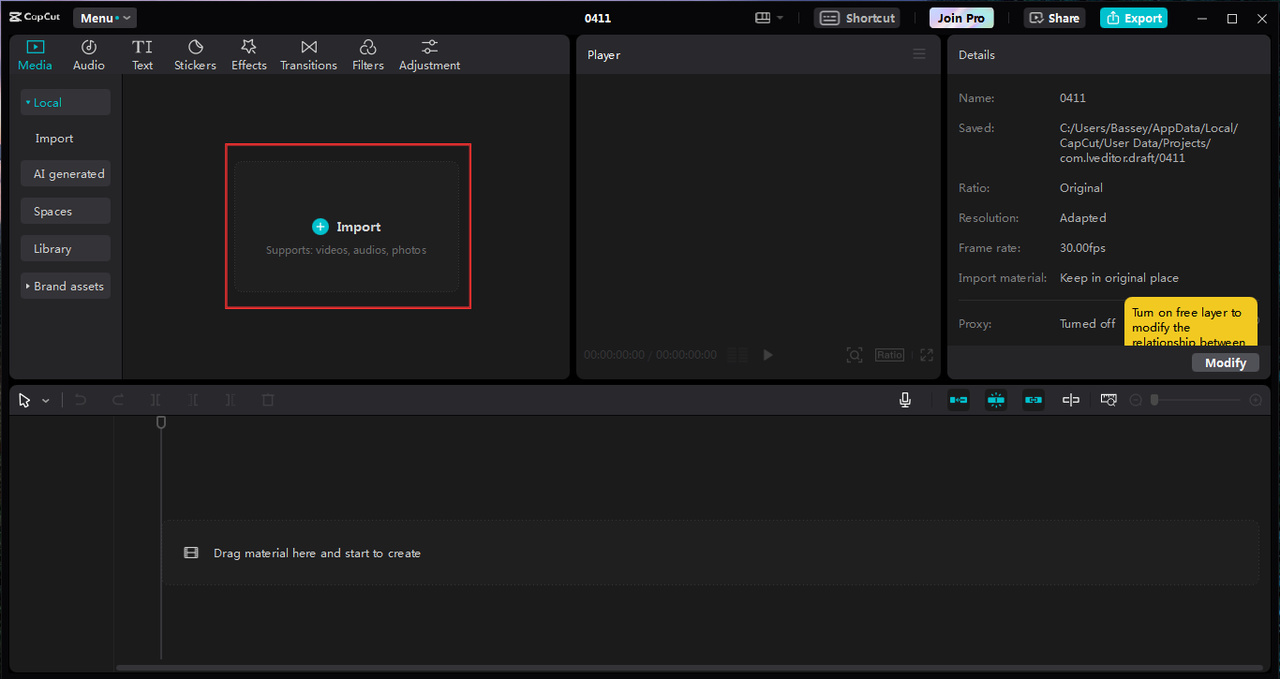This screenshot has width=1280, height=679.
Task: Open the Library section
Action: (65, 249)
